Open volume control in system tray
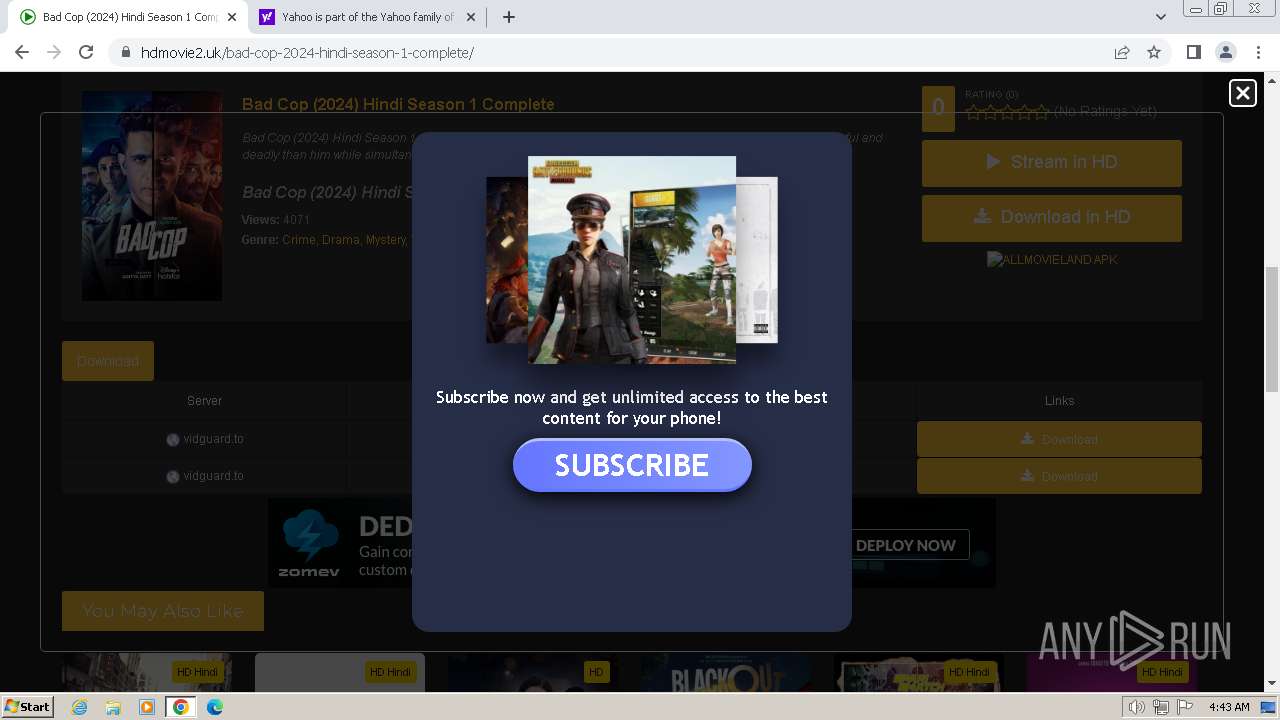This screenshot has width=1280, height=720. [1137, 707]
